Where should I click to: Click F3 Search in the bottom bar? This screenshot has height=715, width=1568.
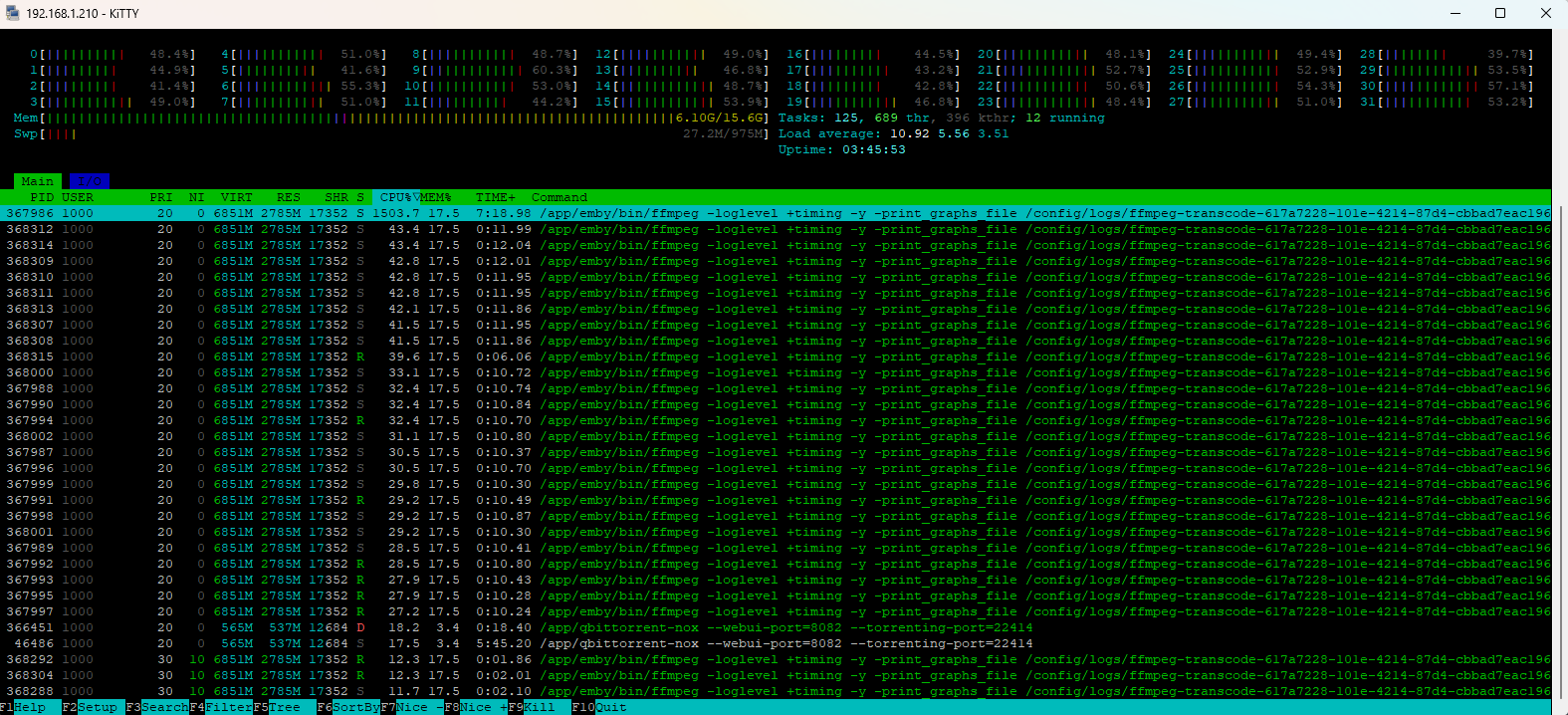point(156,707)
